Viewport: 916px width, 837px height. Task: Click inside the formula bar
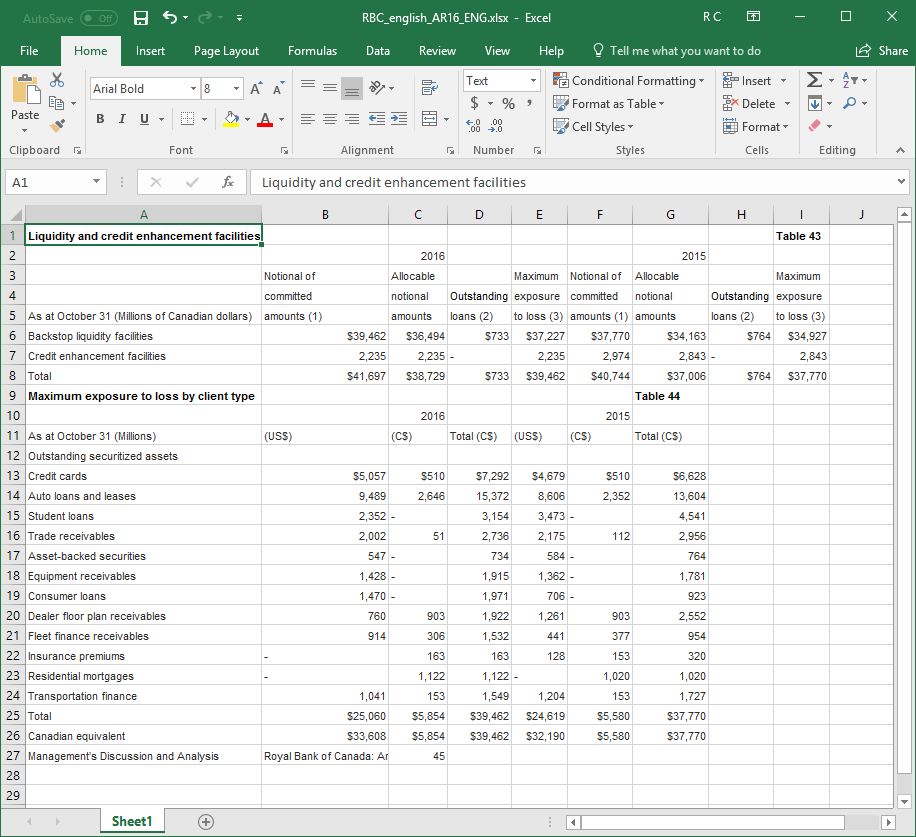[x=450, y=183]
